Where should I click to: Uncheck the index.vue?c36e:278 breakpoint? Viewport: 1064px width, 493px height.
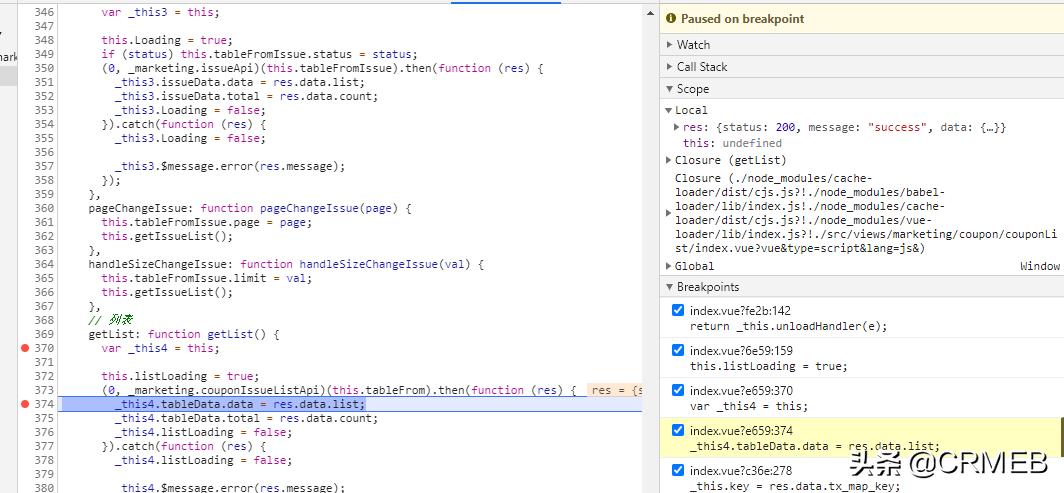coord(678,470)
